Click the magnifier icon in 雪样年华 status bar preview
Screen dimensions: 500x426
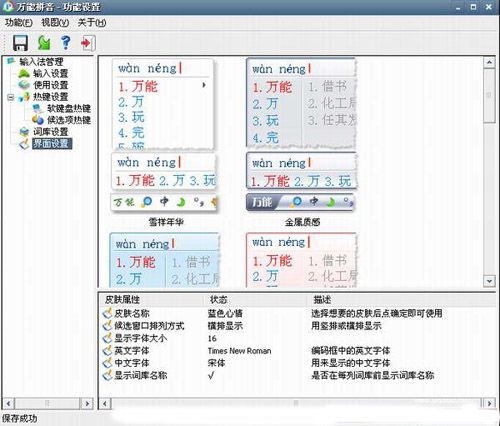click(146, 202)
